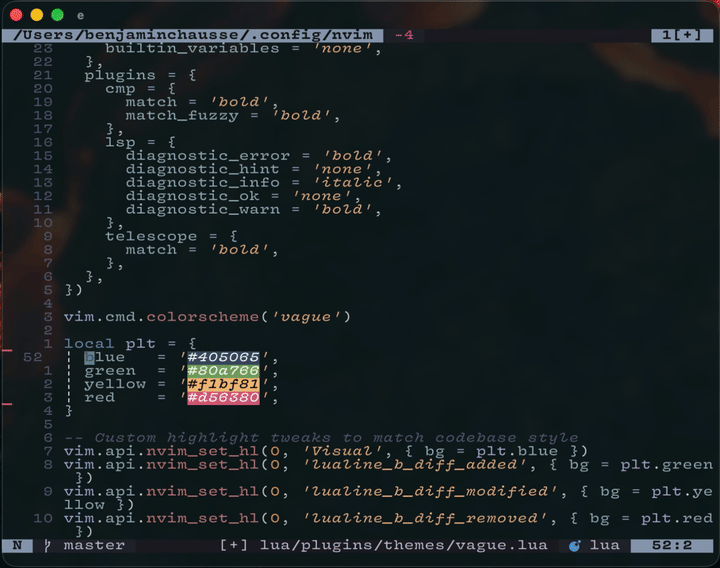Click the master branch name
Image resolution: width=720 pixels, height=568 pixels.
(x=94, y=546)
